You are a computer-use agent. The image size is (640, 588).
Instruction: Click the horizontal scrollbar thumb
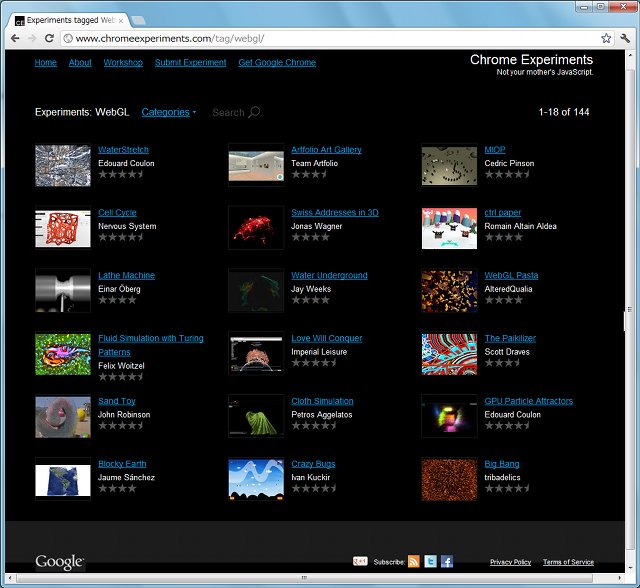tap(304, 578)
